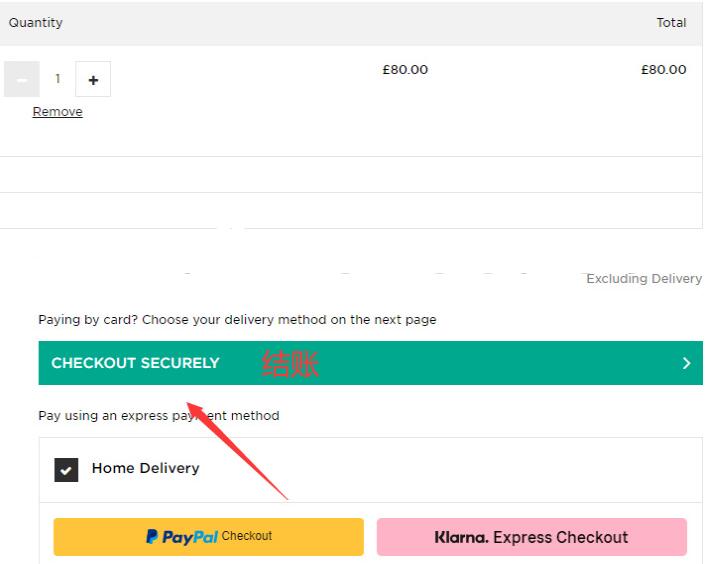Viewport: 711px width, 564px height.
Task: Click the Checkout Securely button
Action: click(370, 363)
